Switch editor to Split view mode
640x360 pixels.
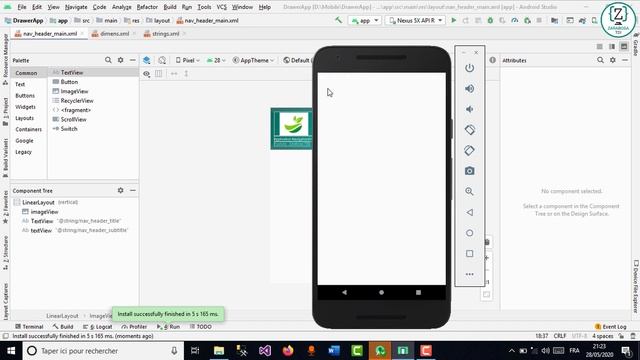coord(612,47)
